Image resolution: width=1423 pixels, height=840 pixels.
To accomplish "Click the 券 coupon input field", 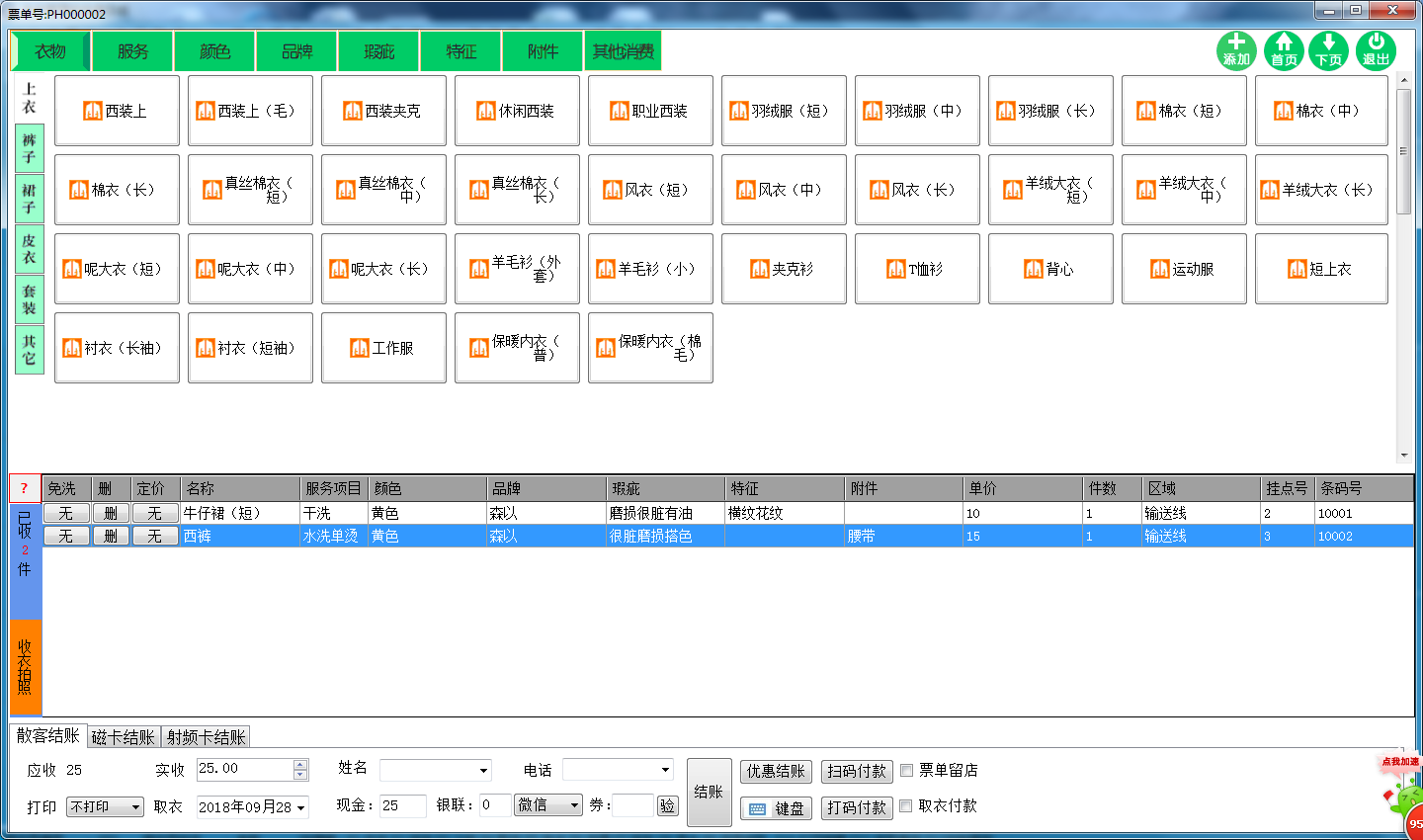I will (x=632, y=805).
